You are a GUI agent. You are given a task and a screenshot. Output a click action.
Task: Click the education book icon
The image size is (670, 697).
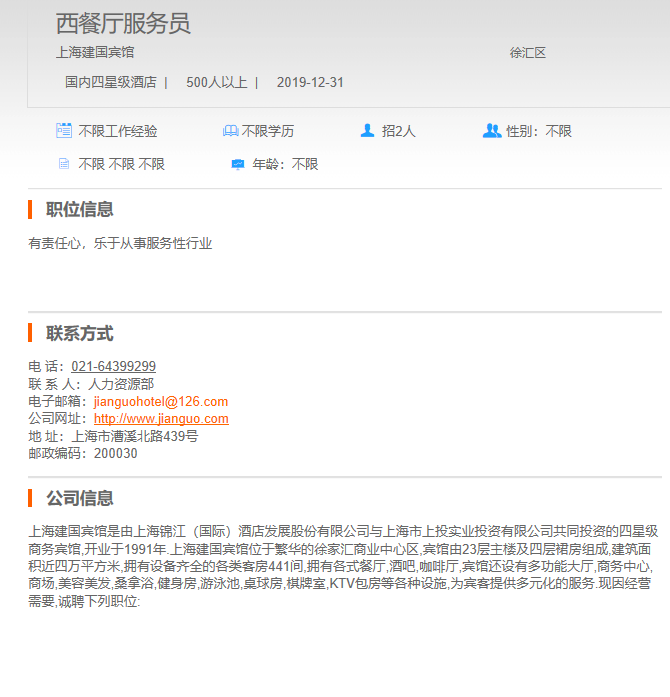tap(231, 131)
